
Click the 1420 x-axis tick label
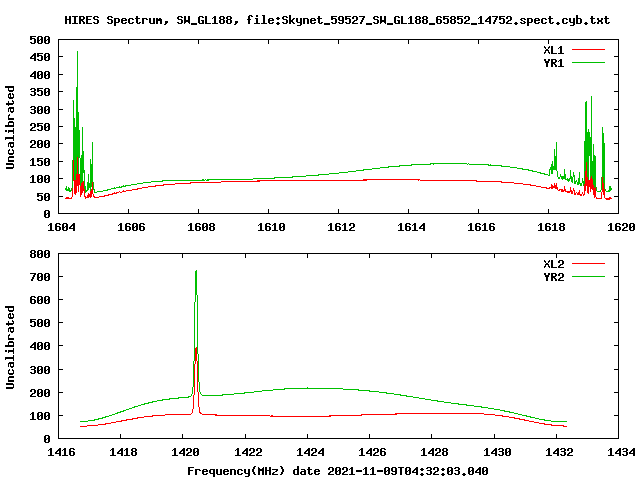click(185, 452)
